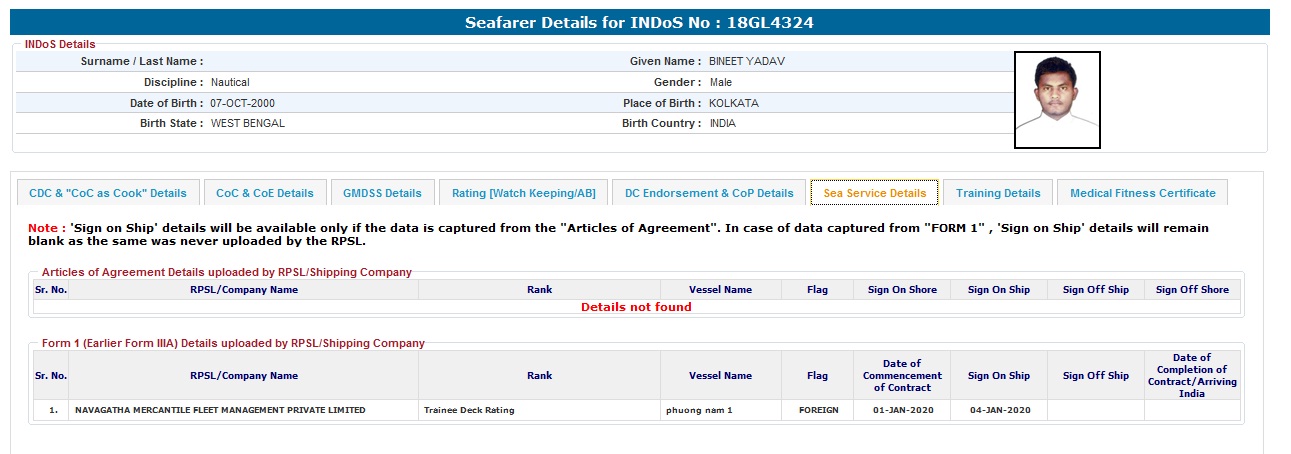Viewport: 1291px width, 454px height.
Task: Open the GMDSS Details tab
Action: 382,193
